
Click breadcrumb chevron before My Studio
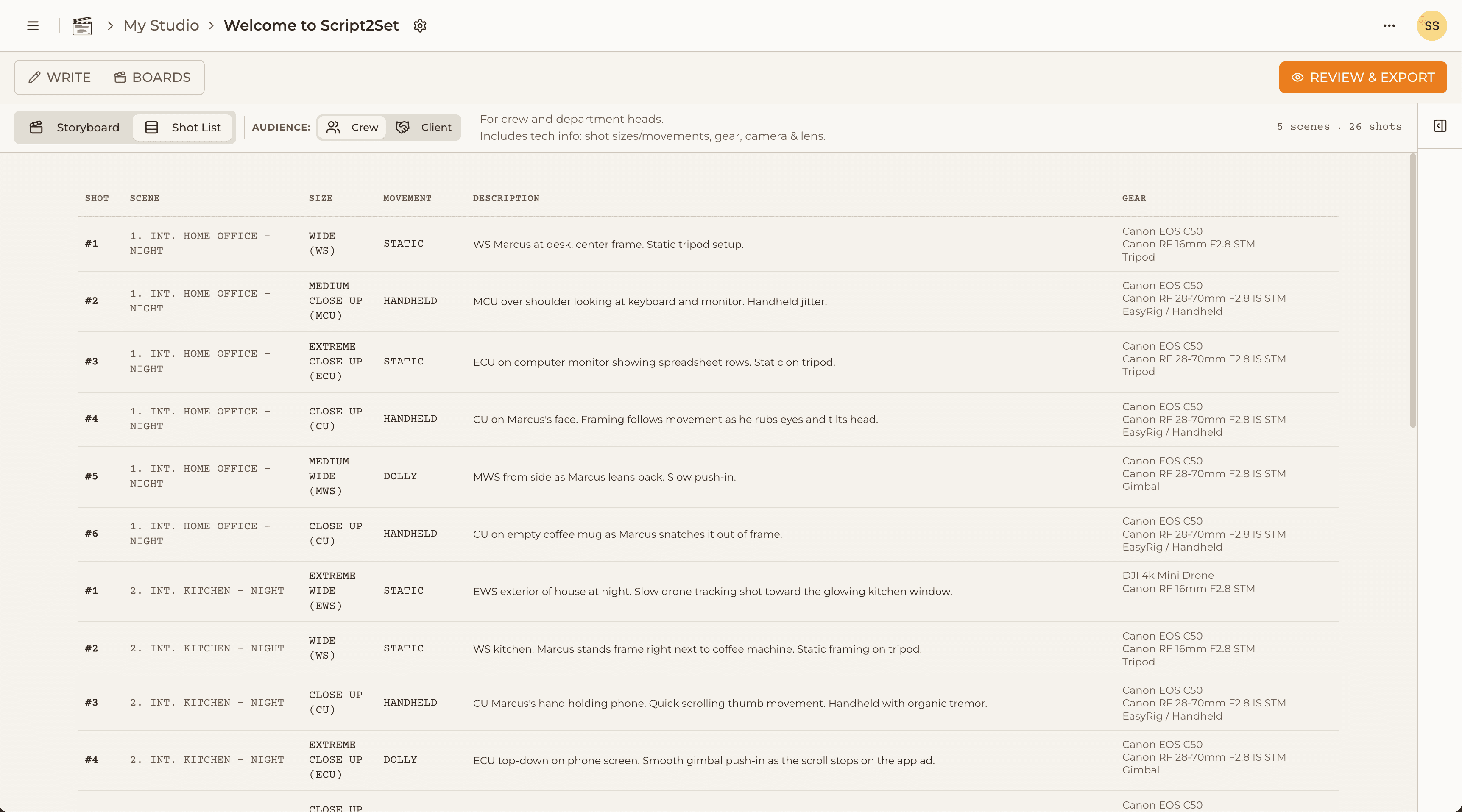coord(110,25)
